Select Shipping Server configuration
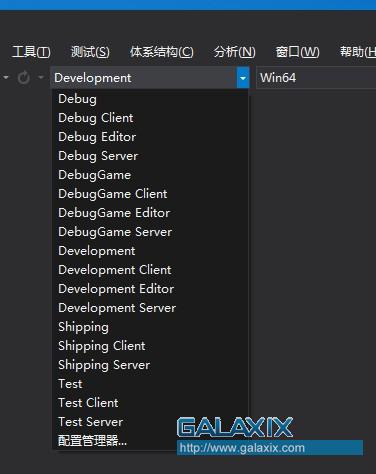The image size is (376, 474). coord(150,365)
